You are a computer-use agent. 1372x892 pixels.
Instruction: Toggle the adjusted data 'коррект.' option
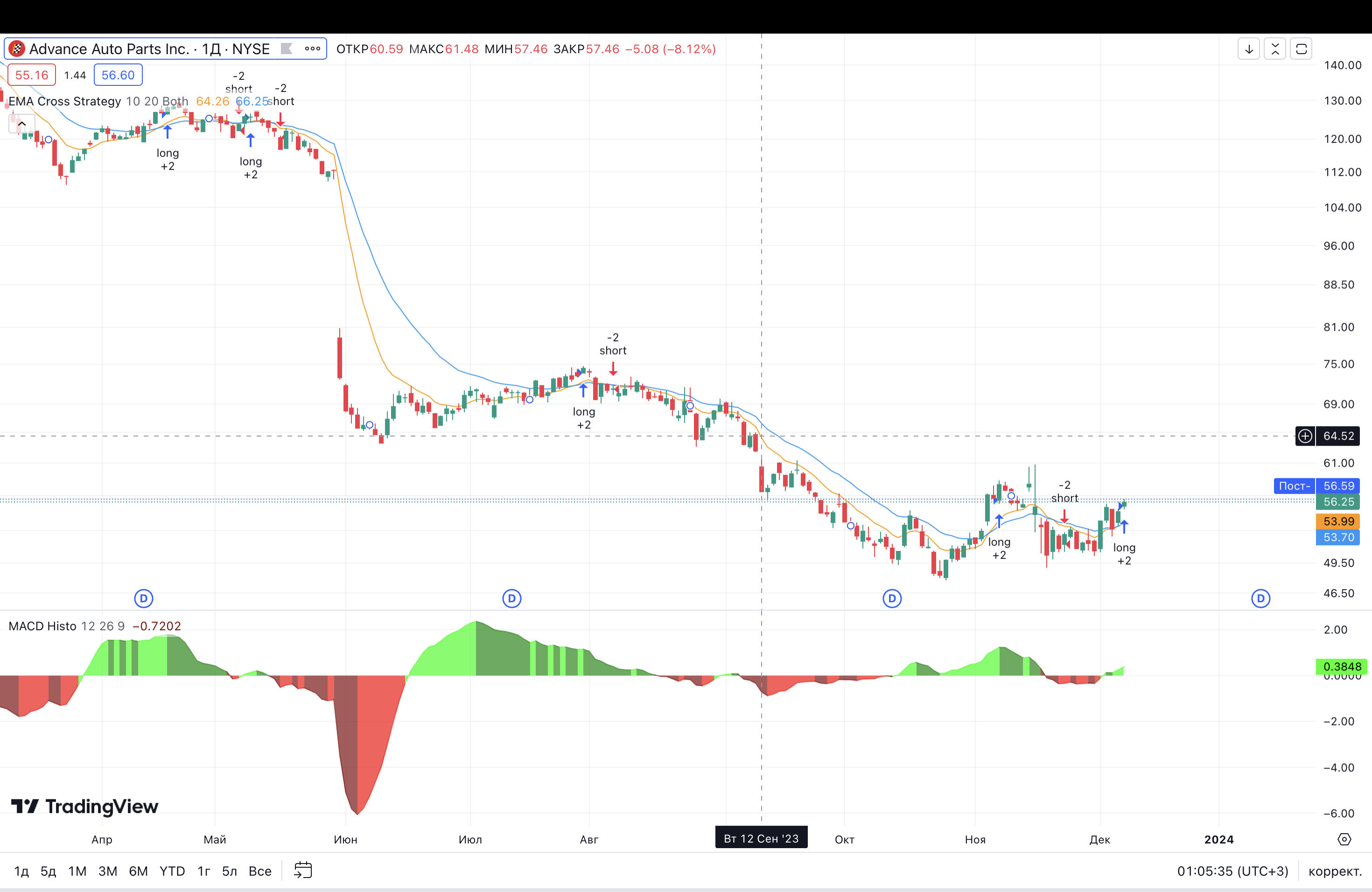coord(1335,871)
